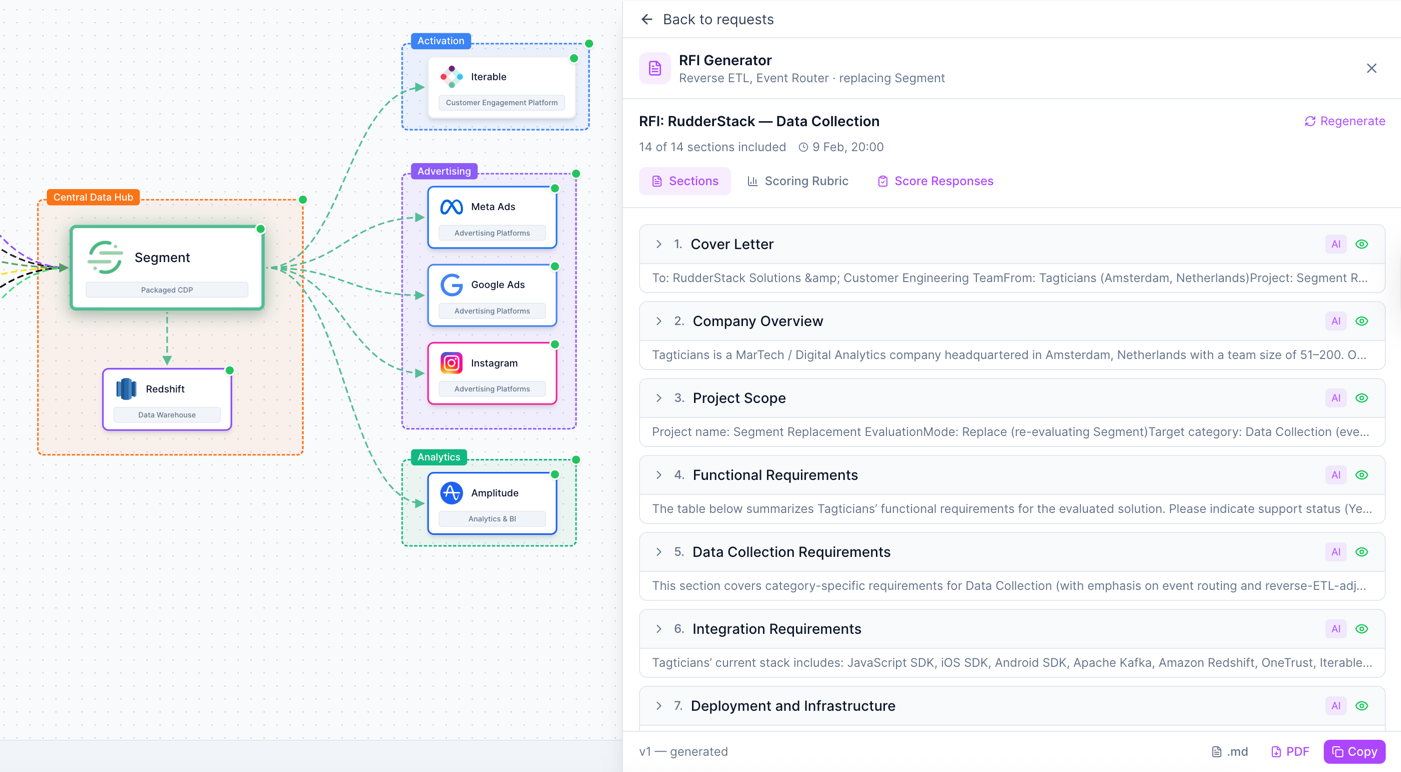Toggle the eye on Integration Requirements
The width and height of the screenshot is (1401, 772).
click(x=1361, y=628)
